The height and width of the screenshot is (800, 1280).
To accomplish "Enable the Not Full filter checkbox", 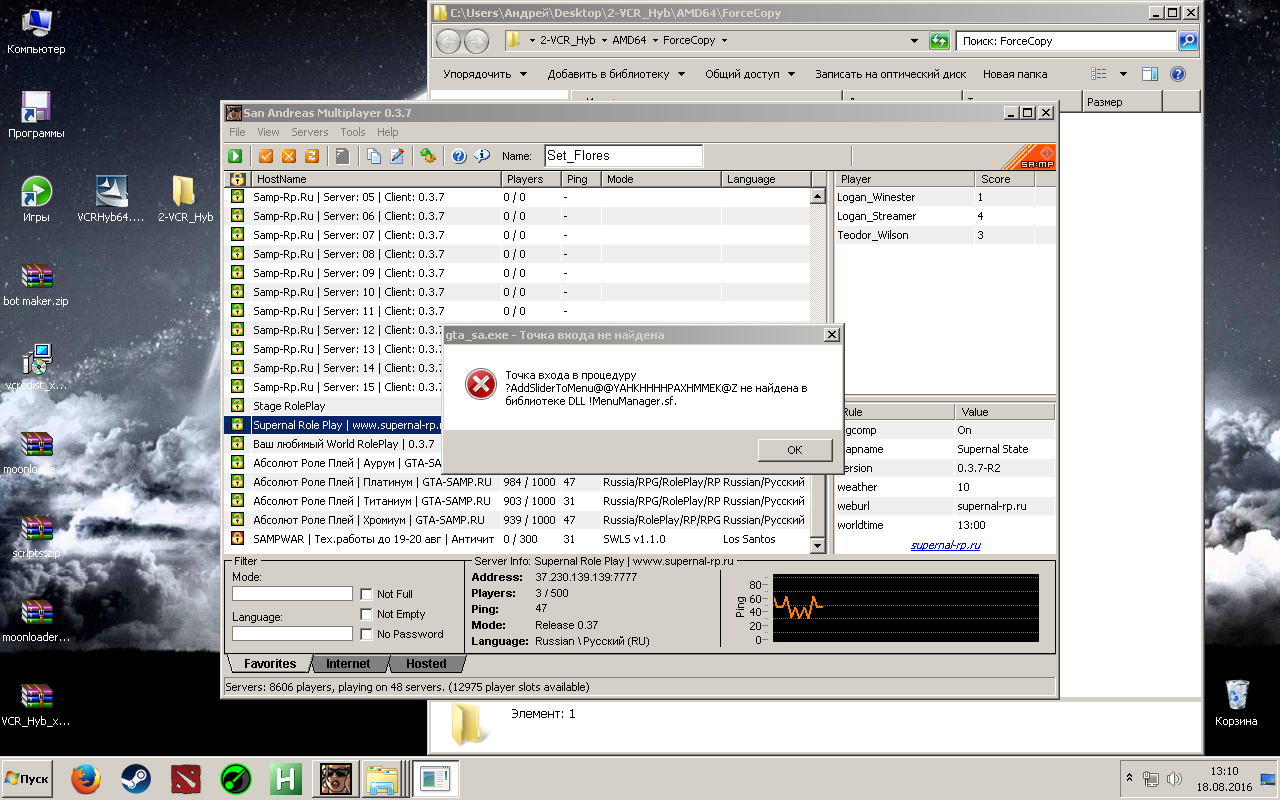I will (x=367, y=594).
